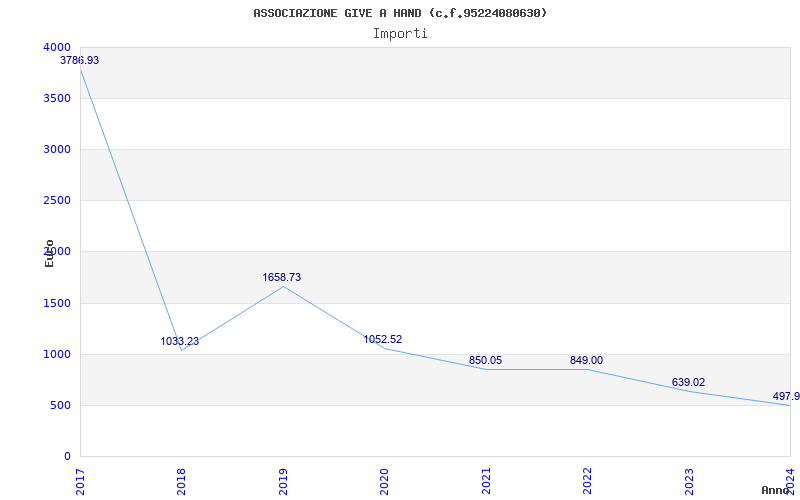
Task: Click the 2023 x-axis year label
Action: (689, 482)
